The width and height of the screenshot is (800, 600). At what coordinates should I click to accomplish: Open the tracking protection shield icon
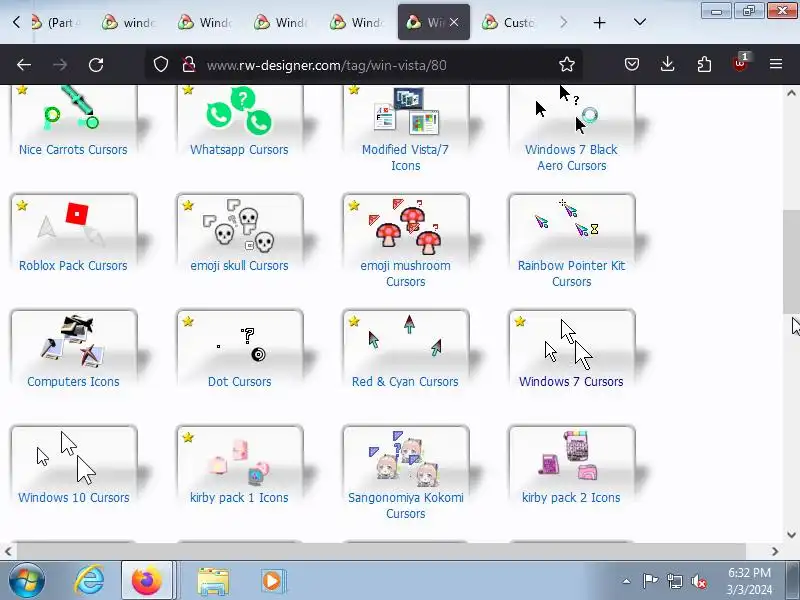point(161,65)
